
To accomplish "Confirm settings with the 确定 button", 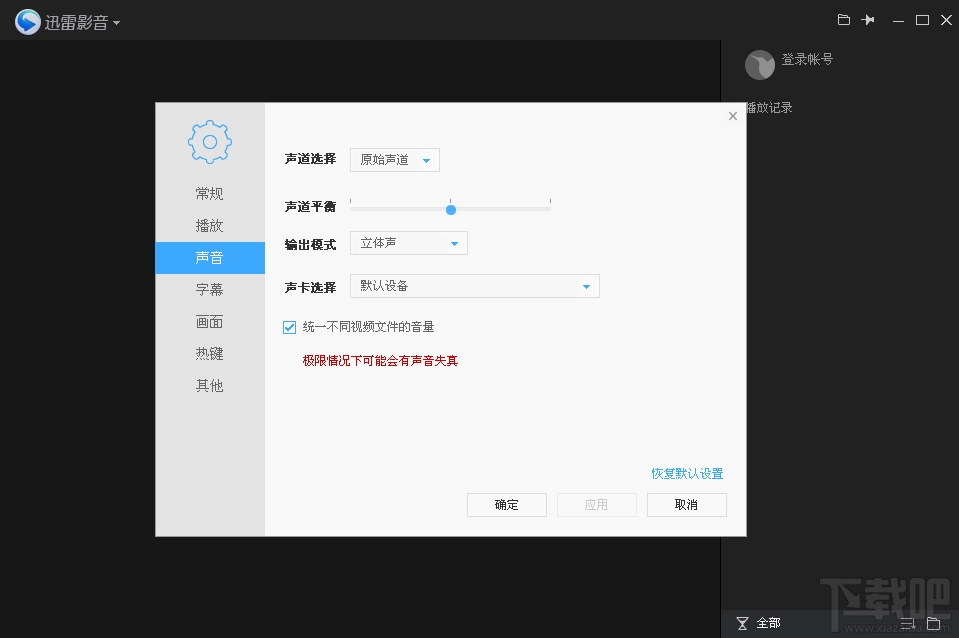I will (x=506, y=505).
